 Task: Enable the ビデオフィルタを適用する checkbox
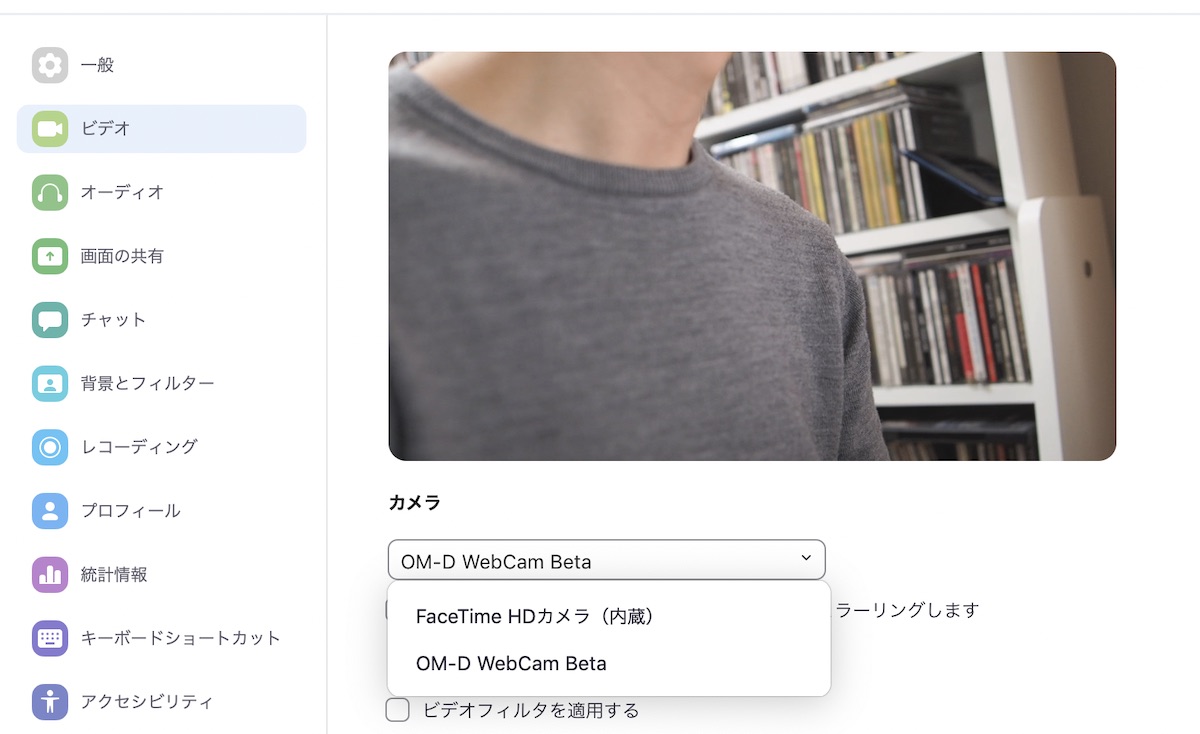point(398,711)
